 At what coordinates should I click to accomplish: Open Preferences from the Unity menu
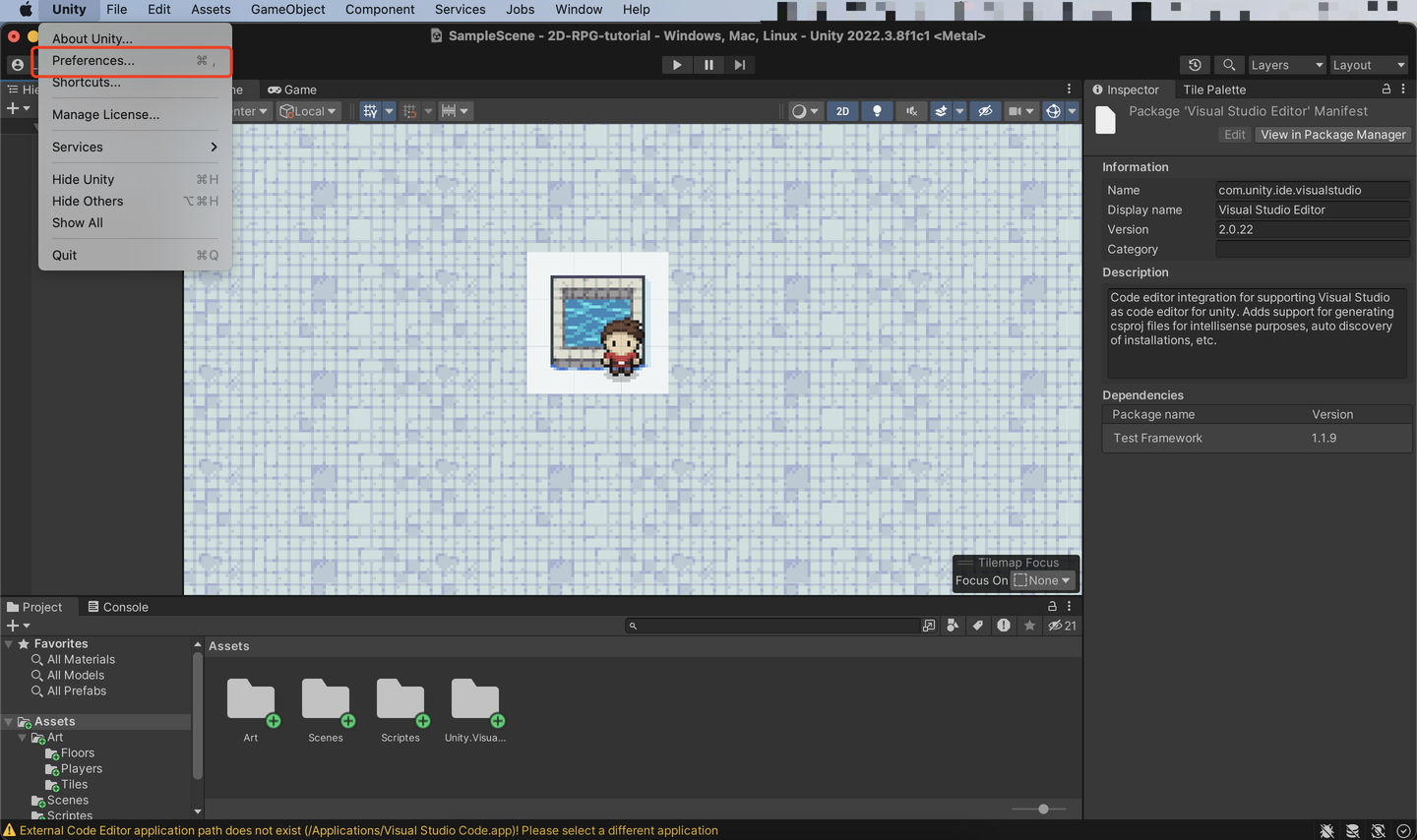tap(92, 61)
